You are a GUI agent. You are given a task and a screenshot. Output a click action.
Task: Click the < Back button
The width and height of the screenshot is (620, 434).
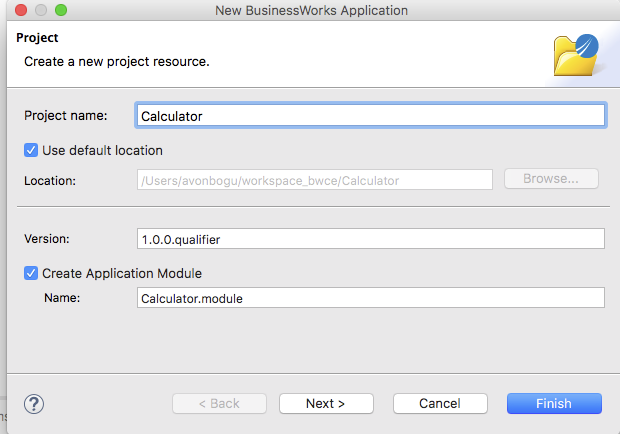coord(219,404)
